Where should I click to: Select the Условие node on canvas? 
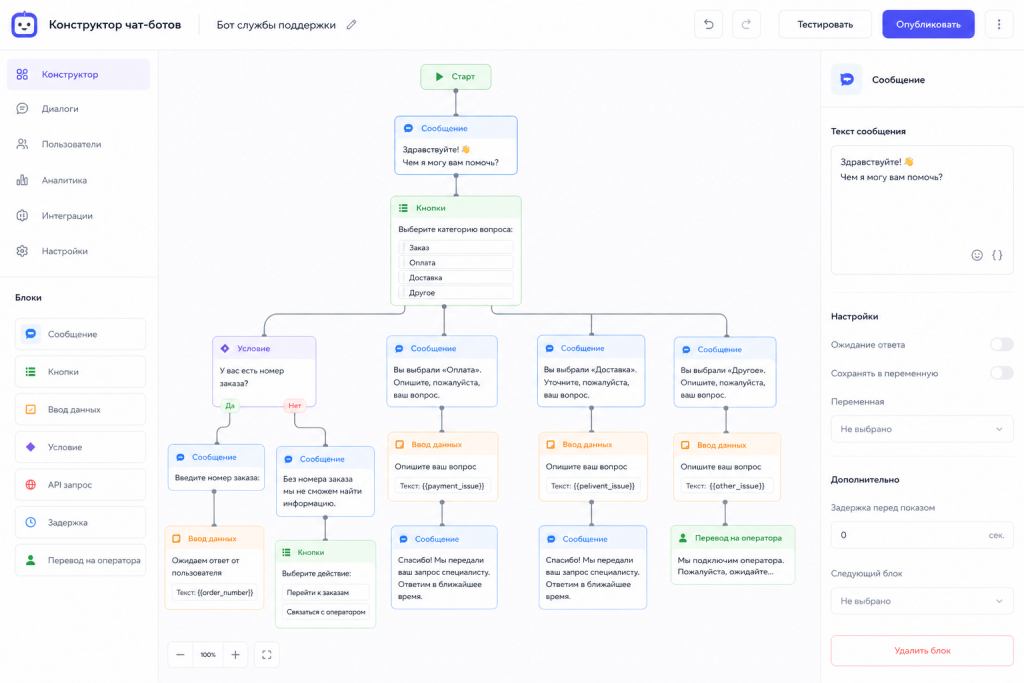coord(264,372)
